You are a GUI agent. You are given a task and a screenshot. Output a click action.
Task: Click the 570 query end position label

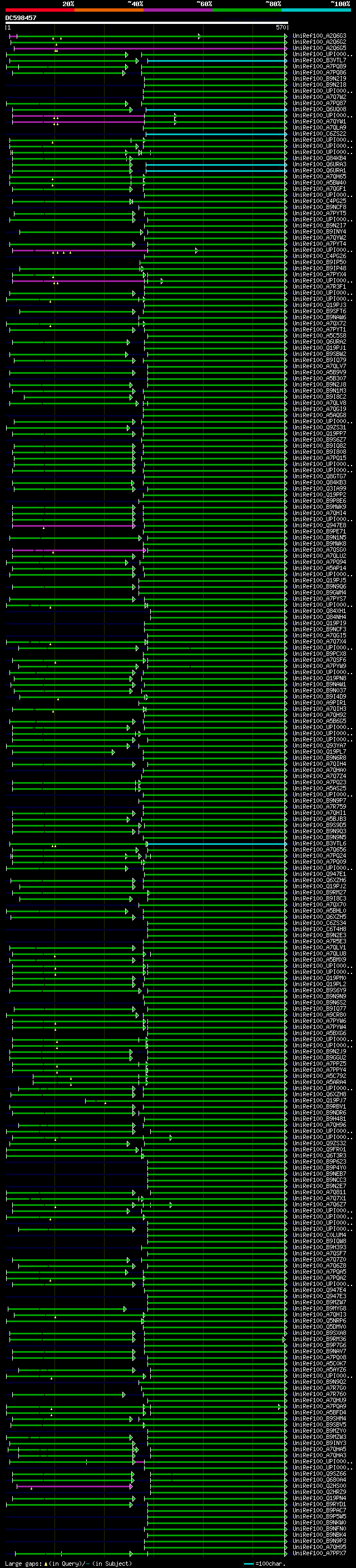point(280,28)
